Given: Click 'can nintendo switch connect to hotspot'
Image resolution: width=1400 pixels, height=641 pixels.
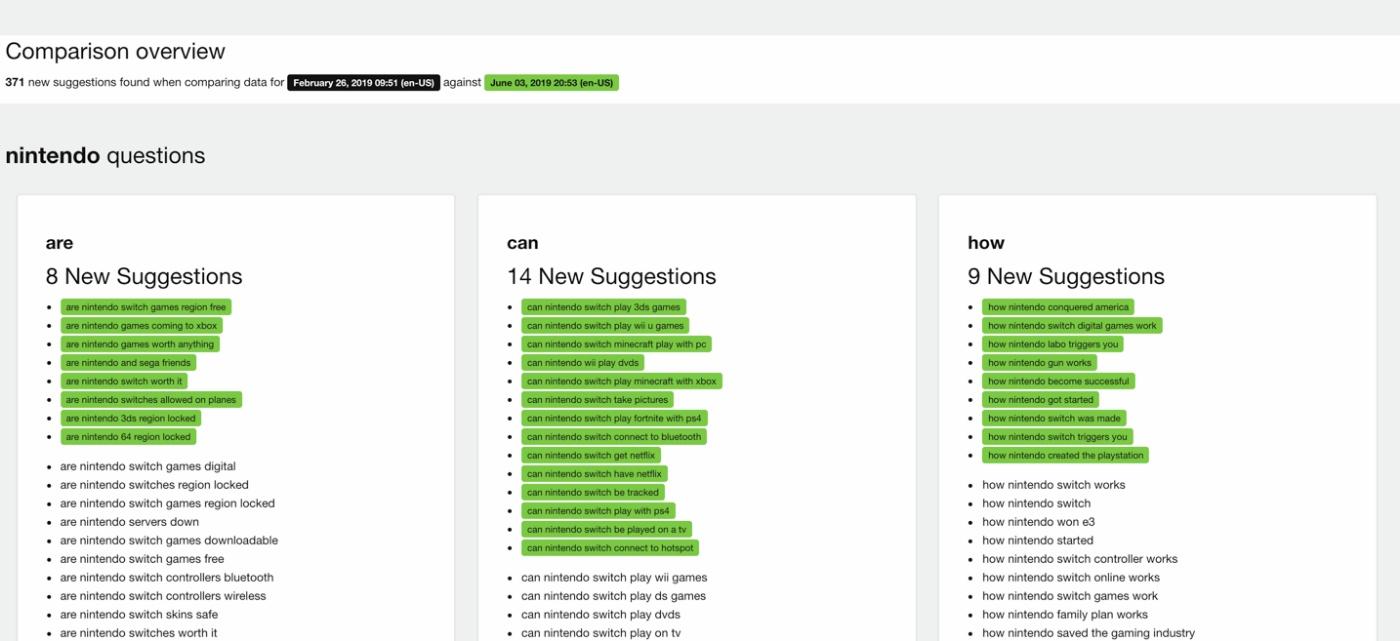Looking at the screenshot, I should coord(610,548).
